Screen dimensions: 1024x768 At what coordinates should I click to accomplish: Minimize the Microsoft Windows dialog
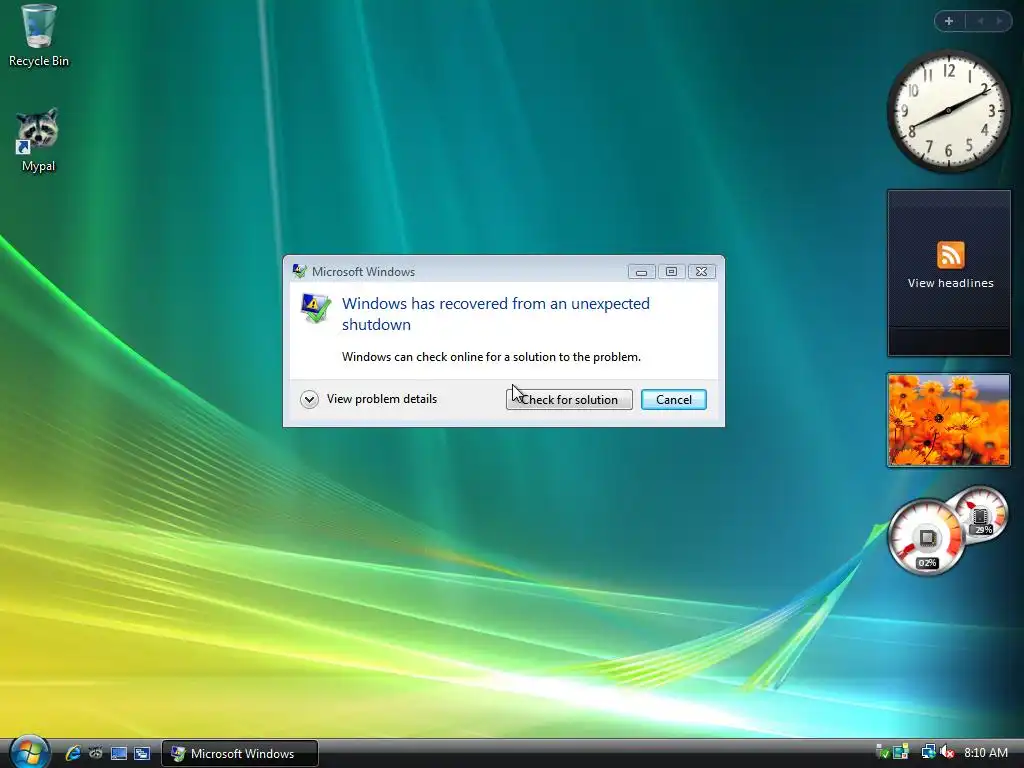tap(641, 272)
